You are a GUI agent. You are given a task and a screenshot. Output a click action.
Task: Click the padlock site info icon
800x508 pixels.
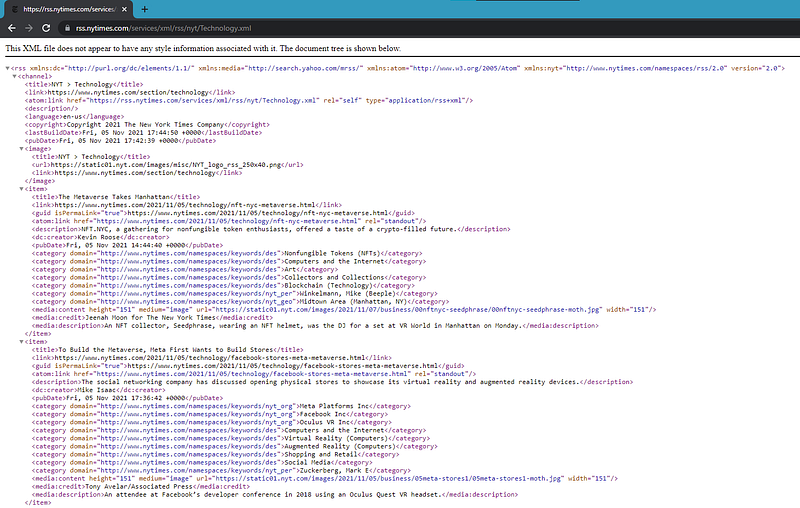[x=67, y=28]
